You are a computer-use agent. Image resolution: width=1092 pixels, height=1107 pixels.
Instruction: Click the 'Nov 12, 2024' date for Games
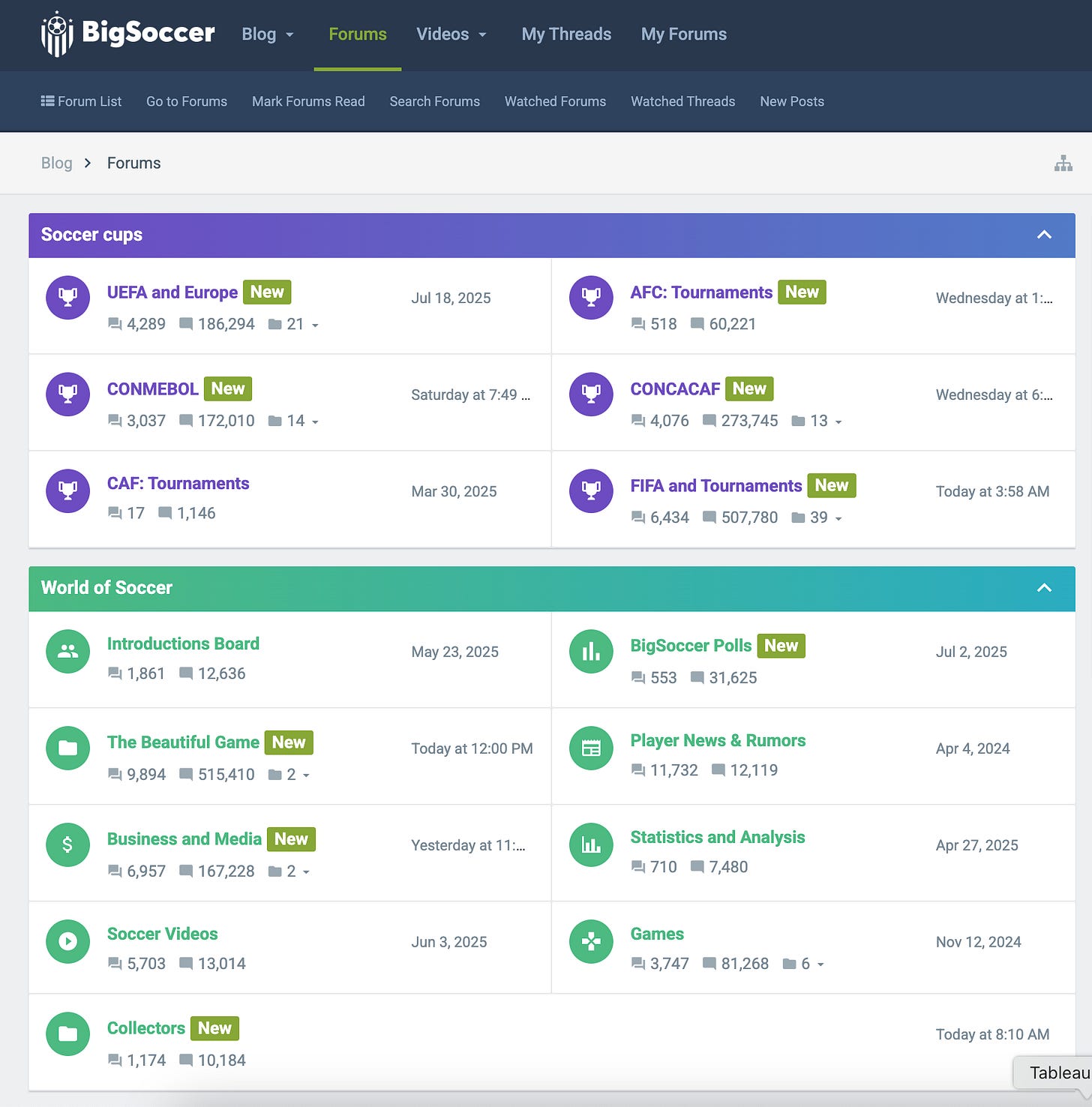tap(978, 943)
